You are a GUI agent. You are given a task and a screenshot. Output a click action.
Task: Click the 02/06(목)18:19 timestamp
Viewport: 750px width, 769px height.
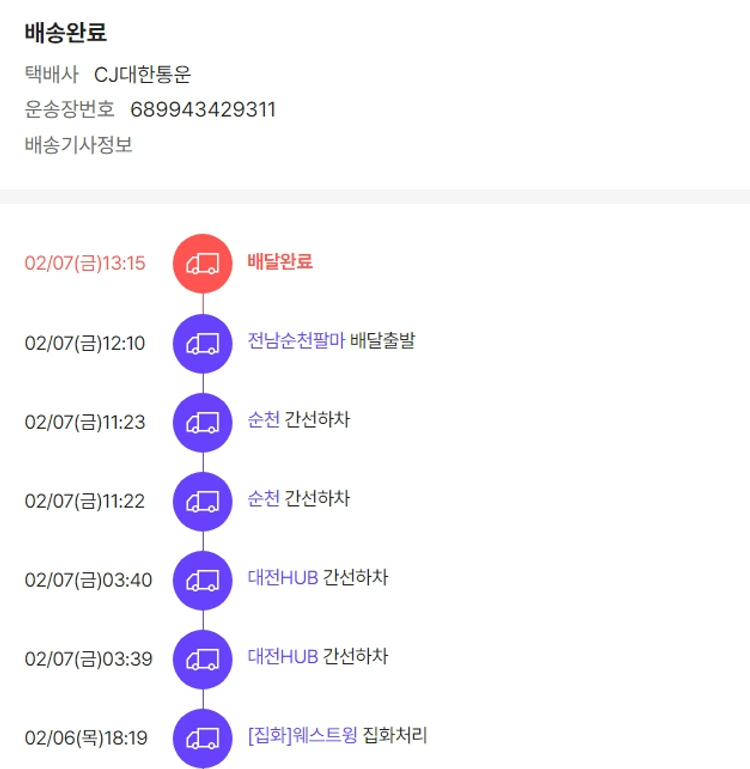(86, 738)
